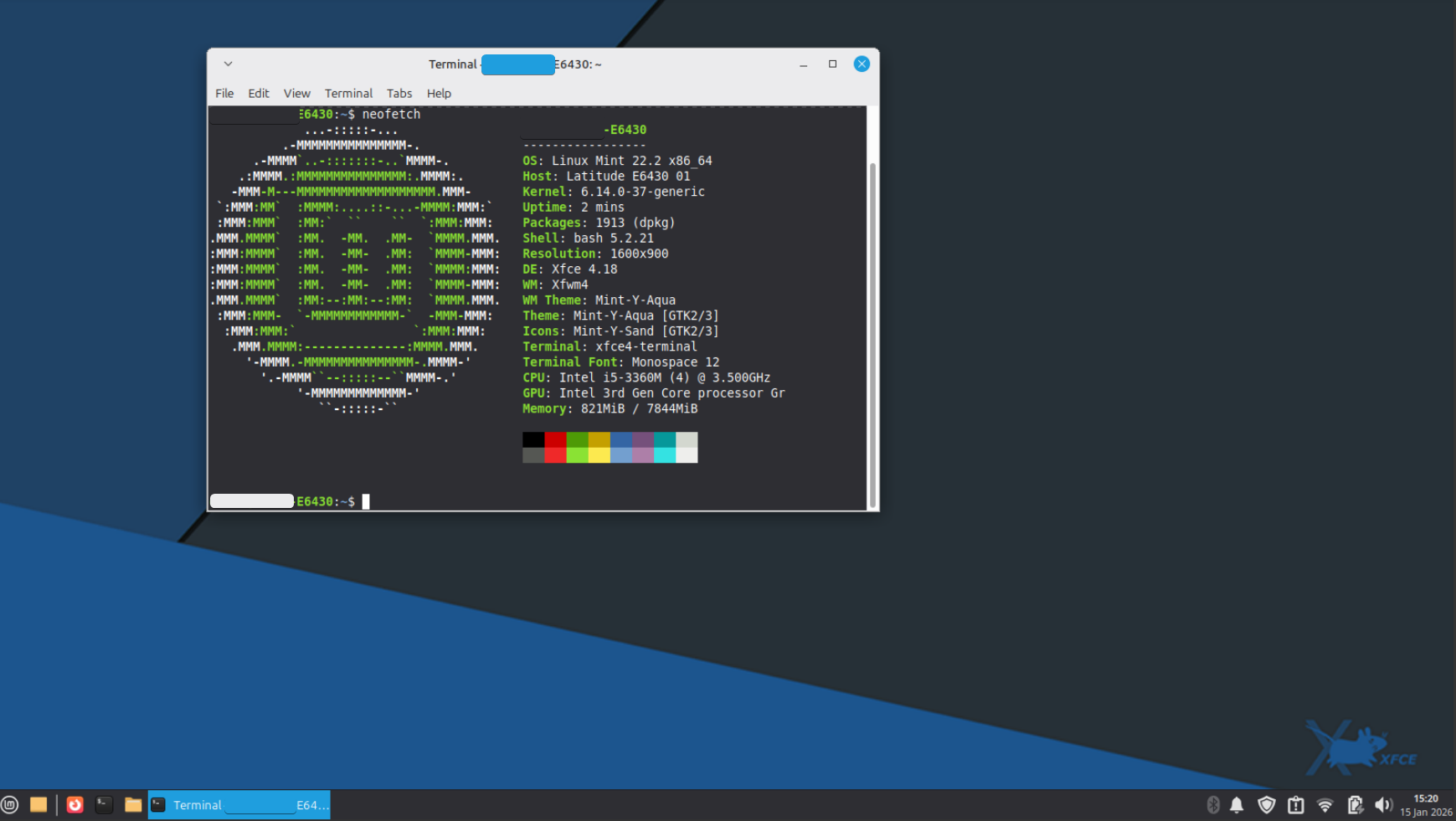Open the file manager folder launcher in panel
The height and width of the screenshot is (821, 1456).
point(133,805)
